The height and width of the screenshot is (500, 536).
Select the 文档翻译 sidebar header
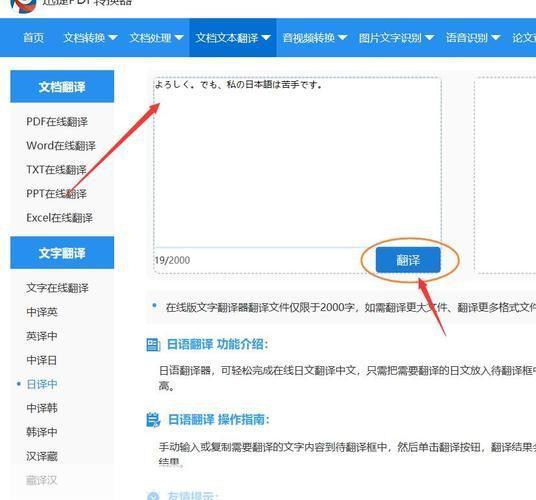tap(62, 86)
